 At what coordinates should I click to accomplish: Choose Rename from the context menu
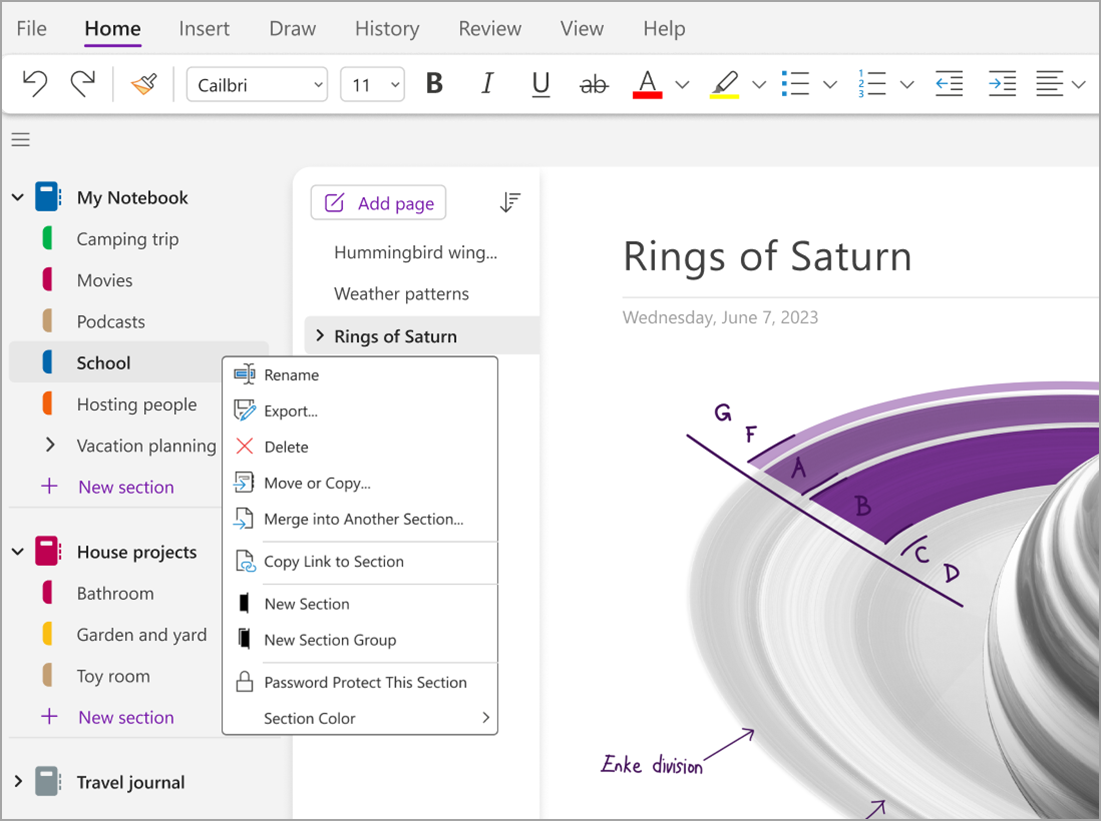(291, 375)
